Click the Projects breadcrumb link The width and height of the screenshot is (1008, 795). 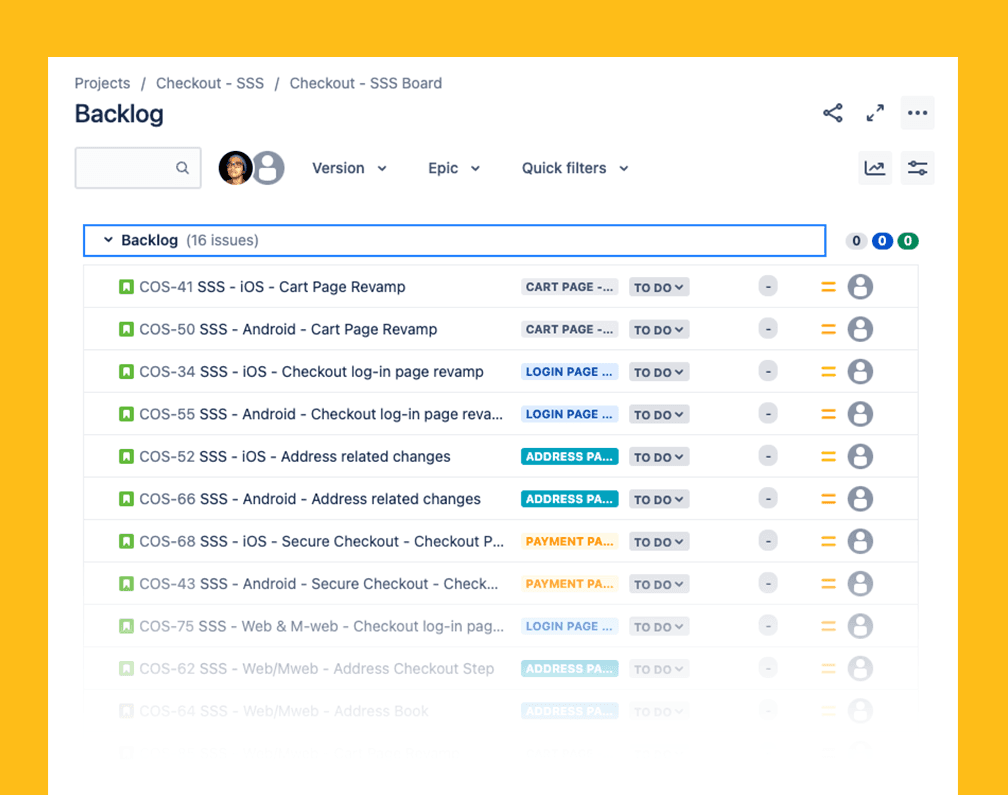[102, 83]
